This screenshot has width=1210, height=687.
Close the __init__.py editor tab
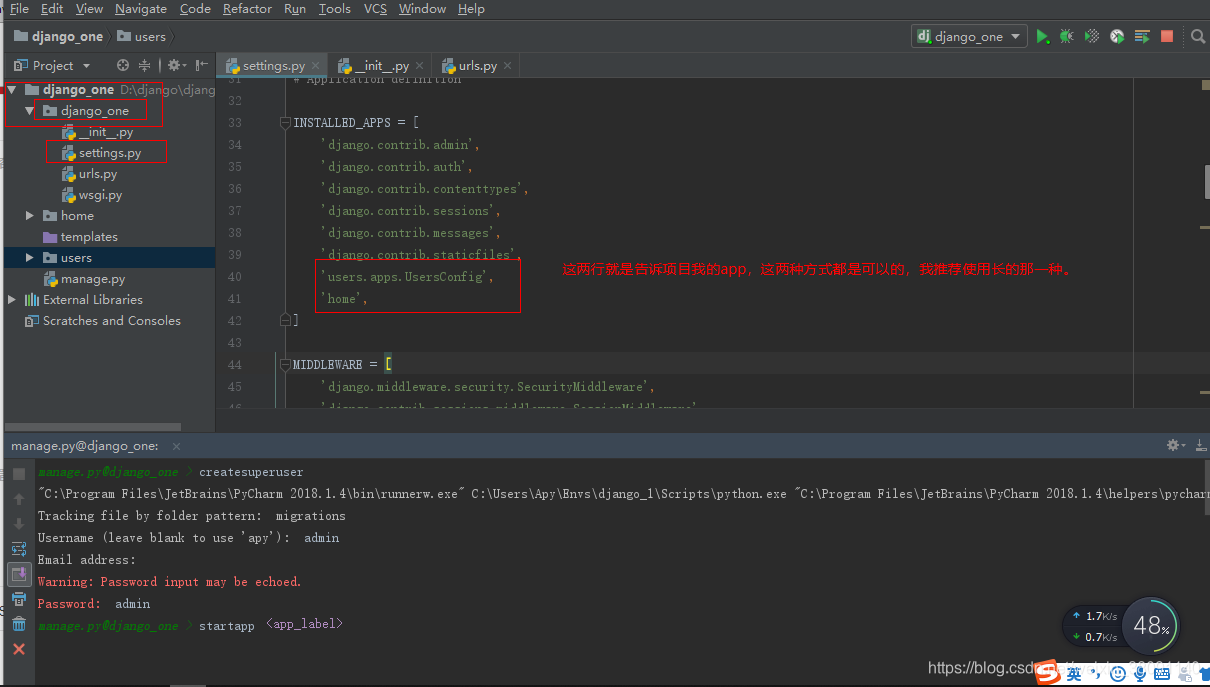point(419,66)
